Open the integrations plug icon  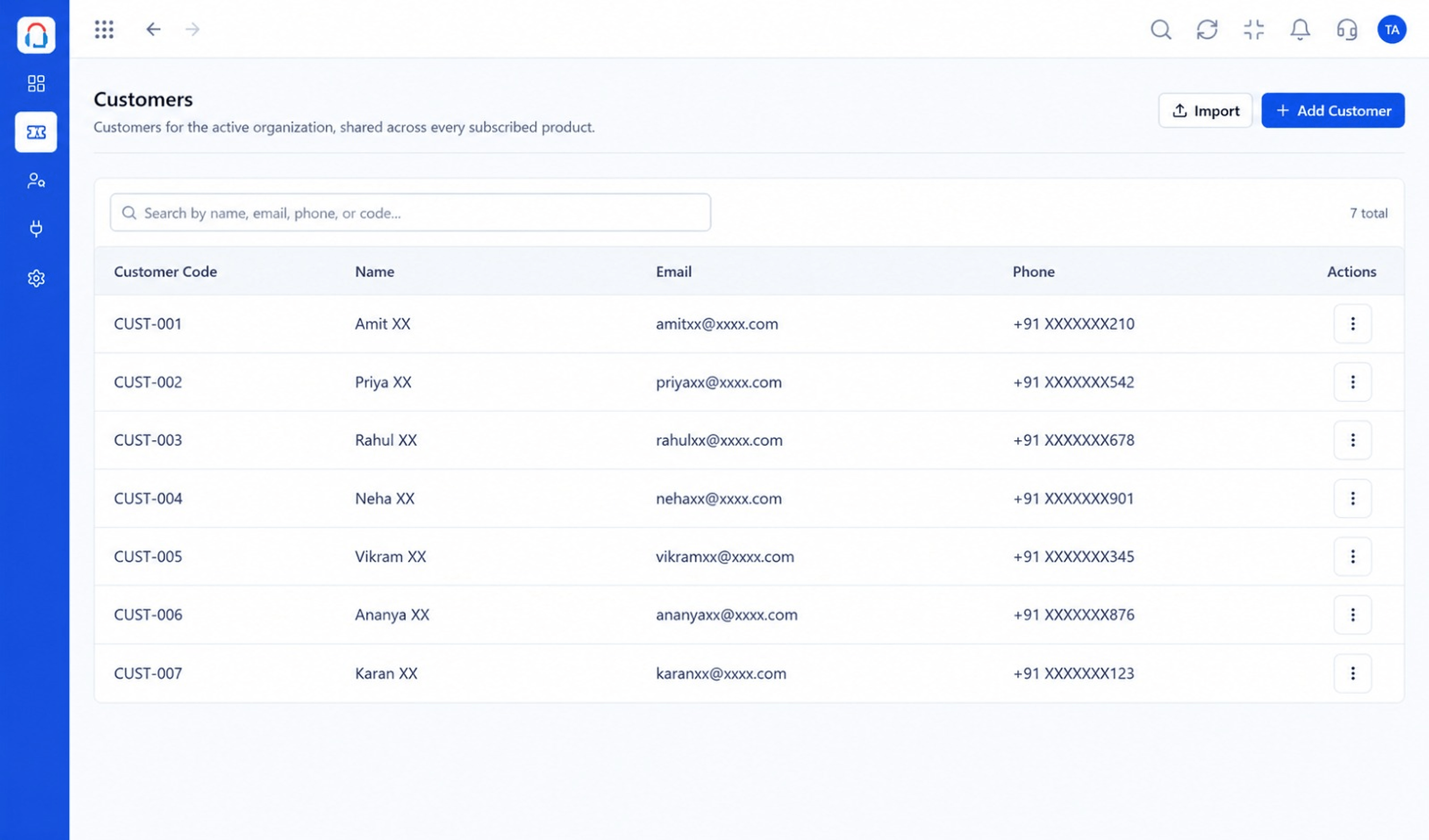pos(36,229)
